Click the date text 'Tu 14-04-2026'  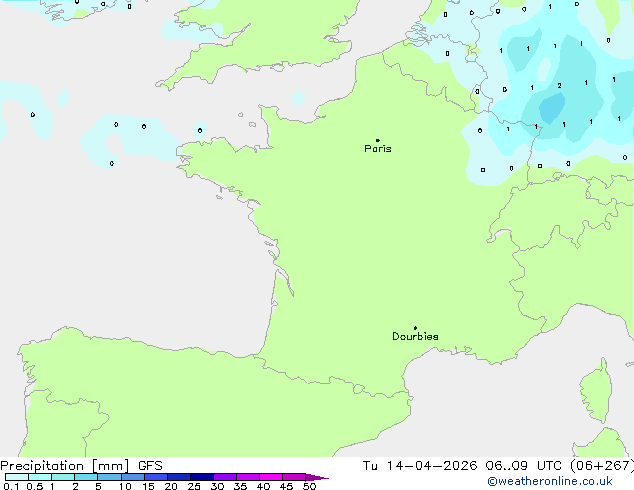pyautogui.click(x=420, y=466)
